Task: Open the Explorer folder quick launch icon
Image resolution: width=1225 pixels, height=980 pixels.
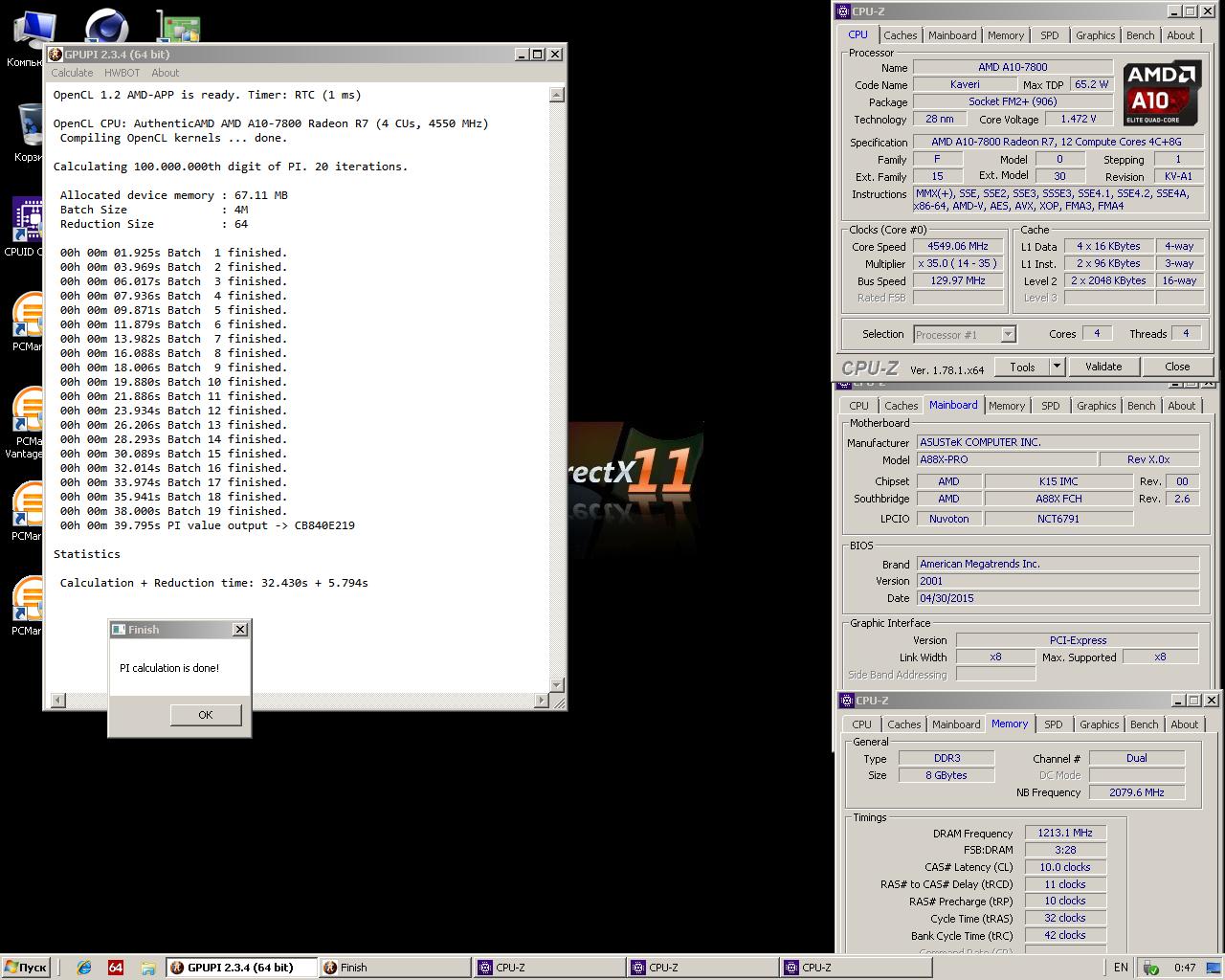Action: (147, 968)
